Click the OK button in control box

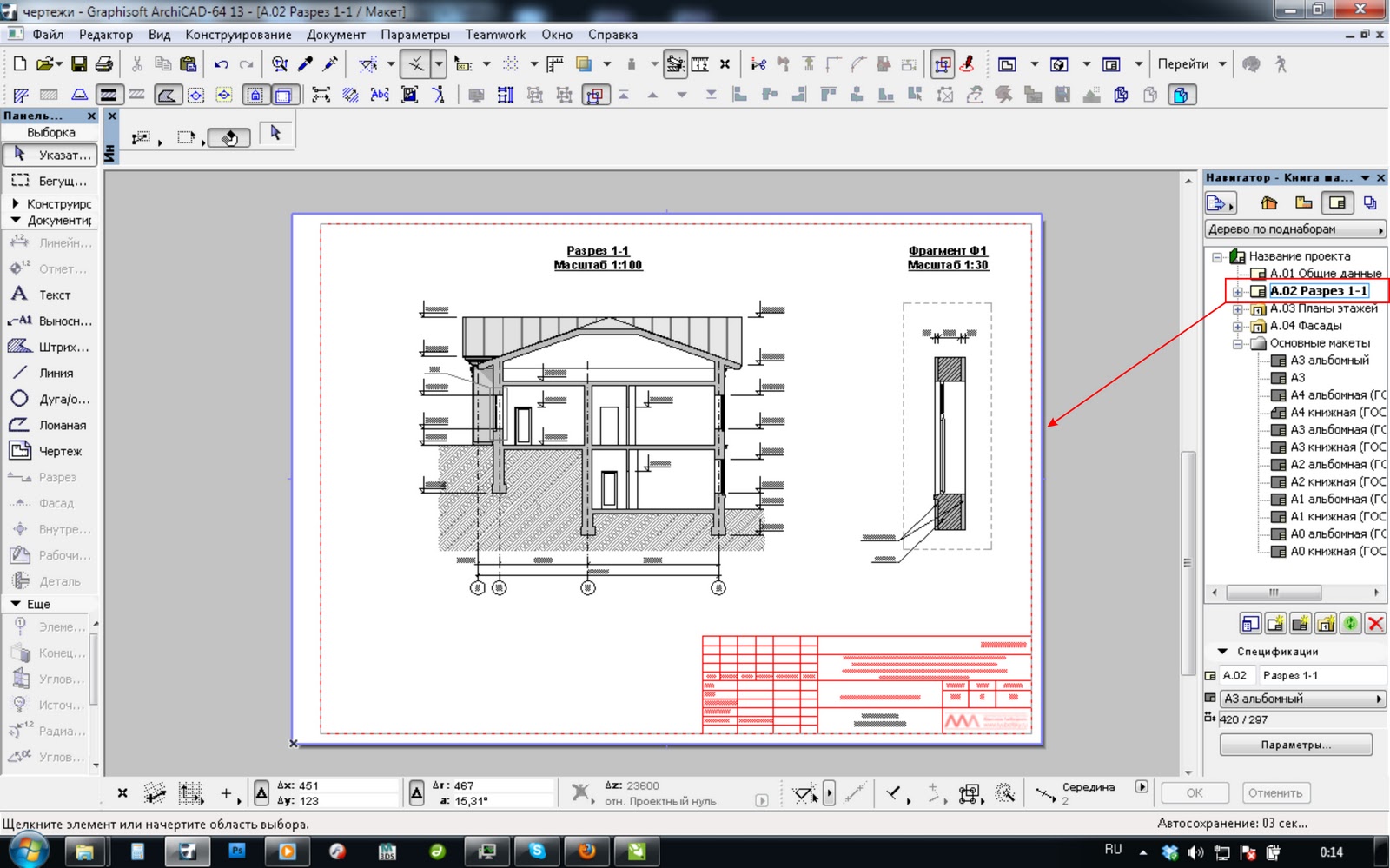(x=1195, y=792)
